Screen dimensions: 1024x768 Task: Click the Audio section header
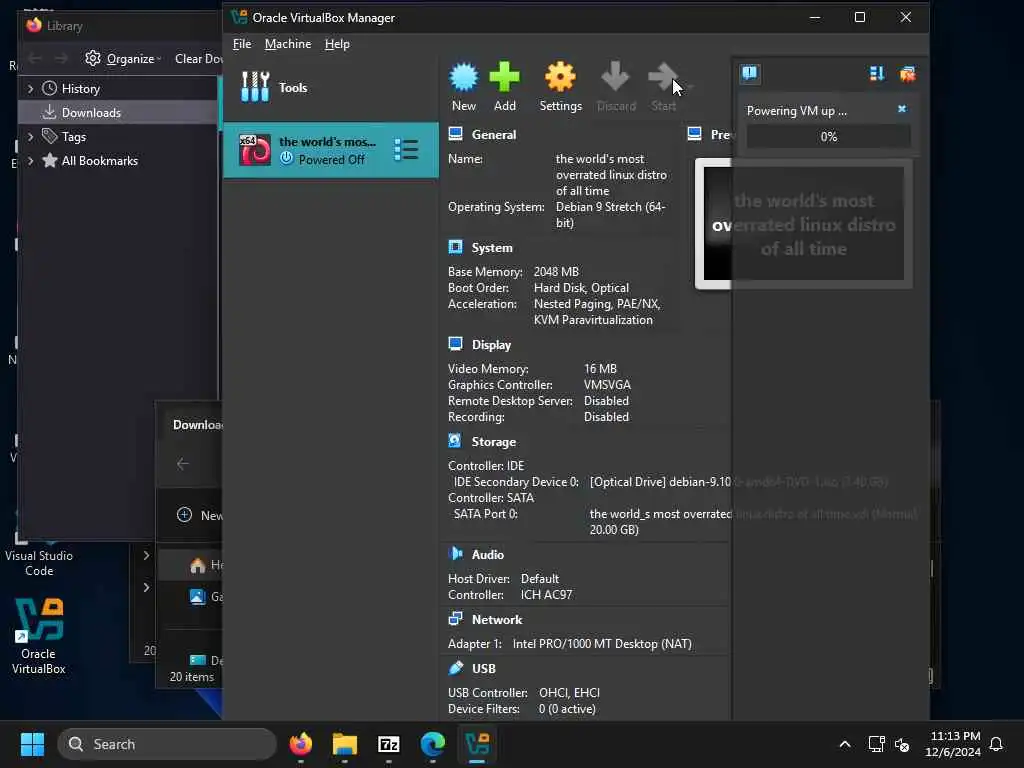pyautogui.click(x=488, y=554)
